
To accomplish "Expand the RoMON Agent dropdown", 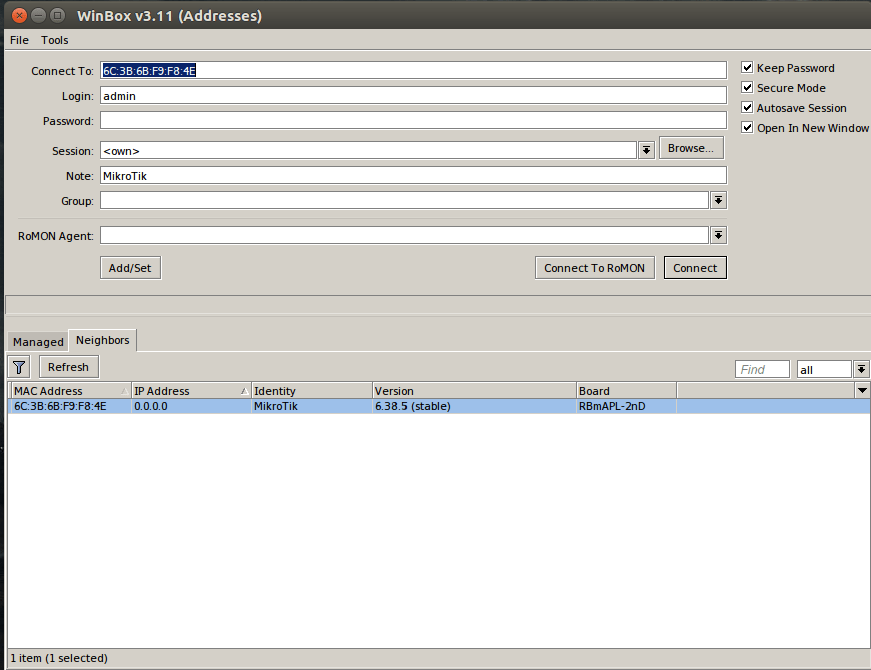I will [718, 235].
